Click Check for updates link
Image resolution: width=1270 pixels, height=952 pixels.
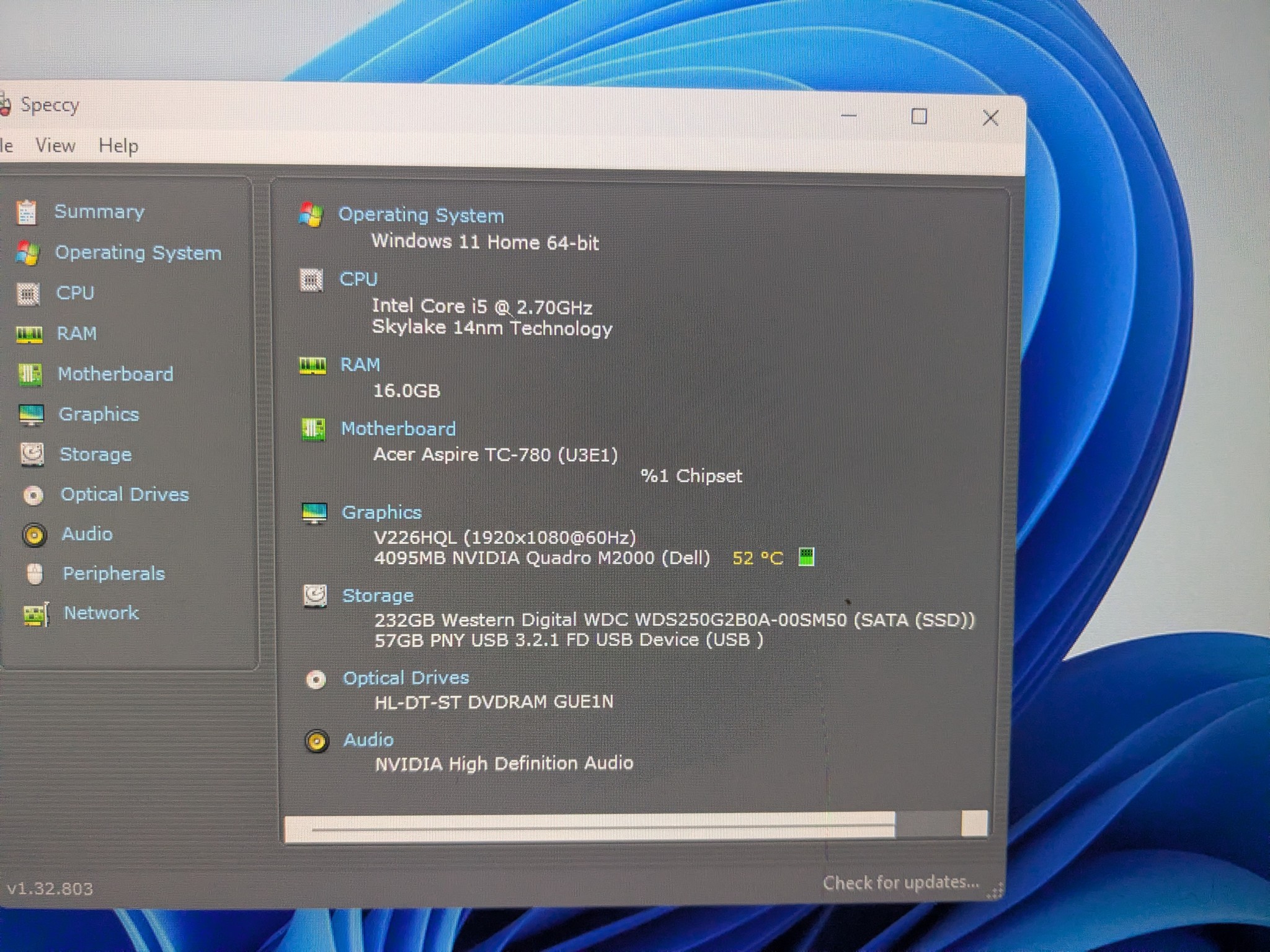pyautogui.click(x=901, y=882)
